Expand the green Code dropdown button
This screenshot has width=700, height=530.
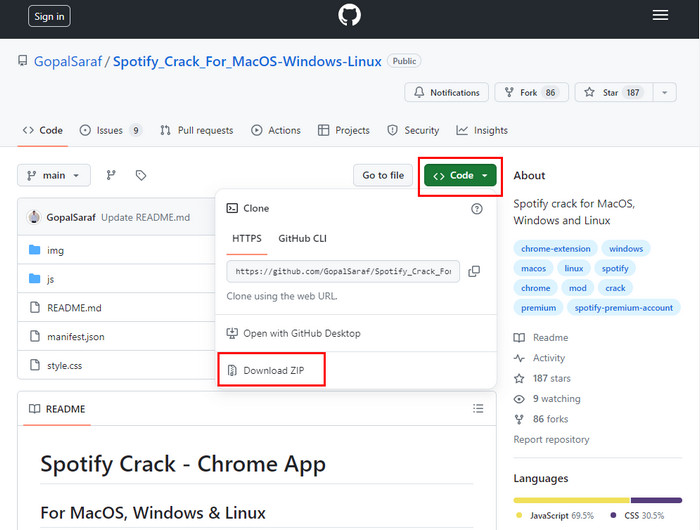[x=460, y=175]
